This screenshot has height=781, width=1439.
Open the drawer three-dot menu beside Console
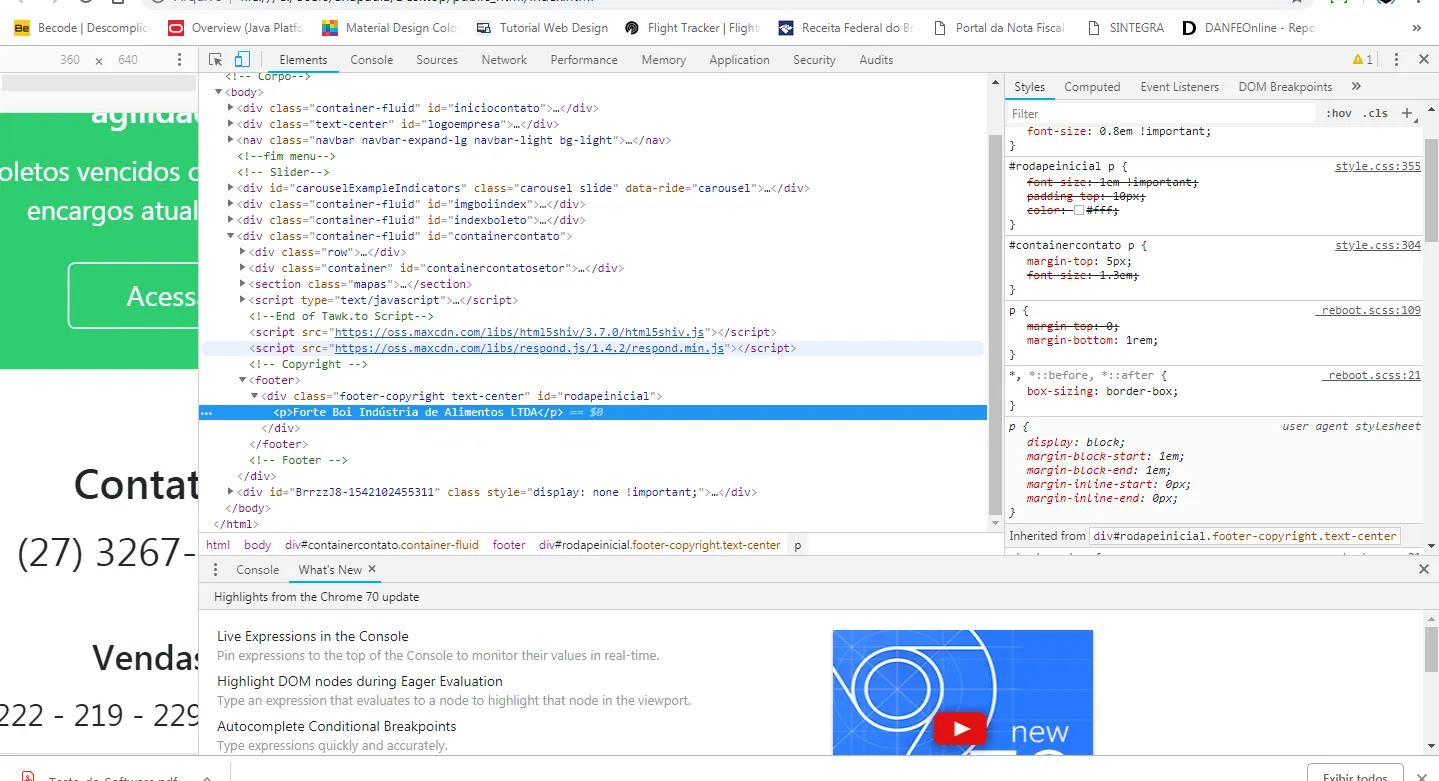coord(215,569)
